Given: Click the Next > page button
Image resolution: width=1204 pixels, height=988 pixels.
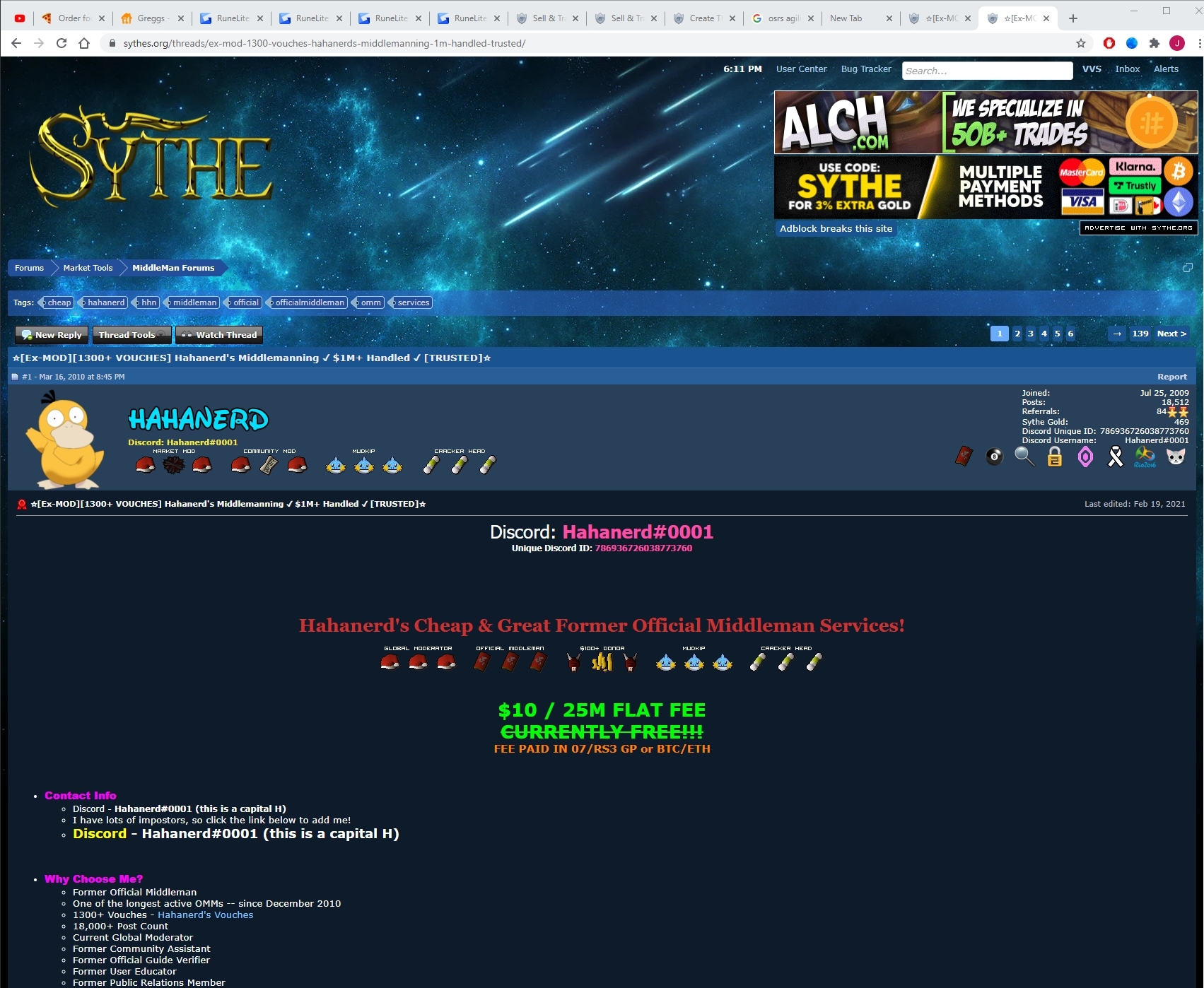Looking at the screenshot, I should click(x=1171, y=334).
